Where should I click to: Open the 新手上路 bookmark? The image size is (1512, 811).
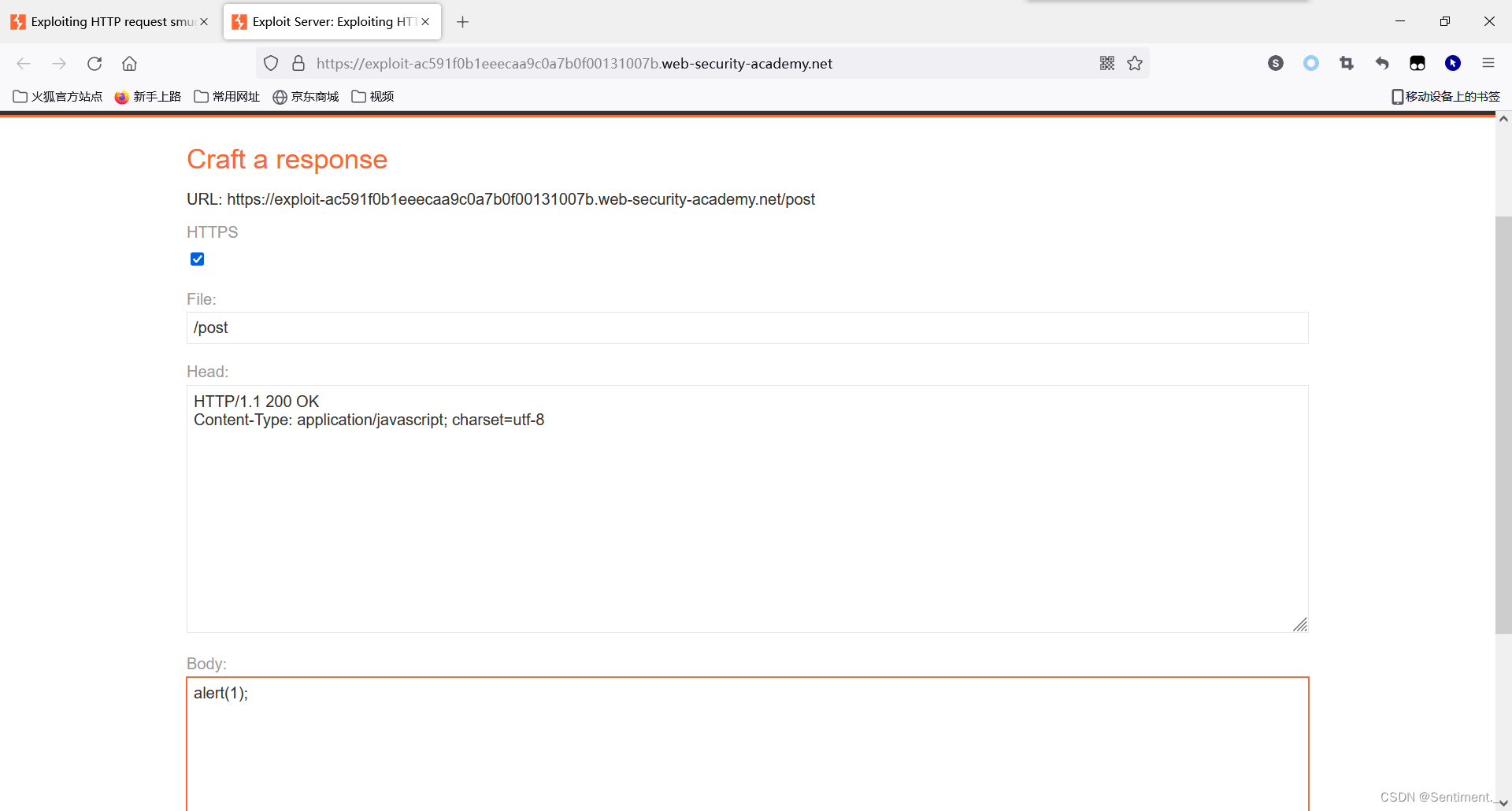point(148,97)
